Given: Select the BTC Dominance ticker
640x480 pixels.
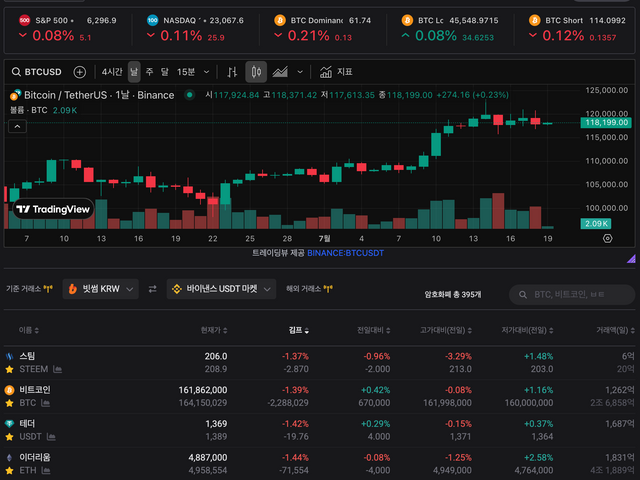Looking at the screenshot, I should click(322, 29).
